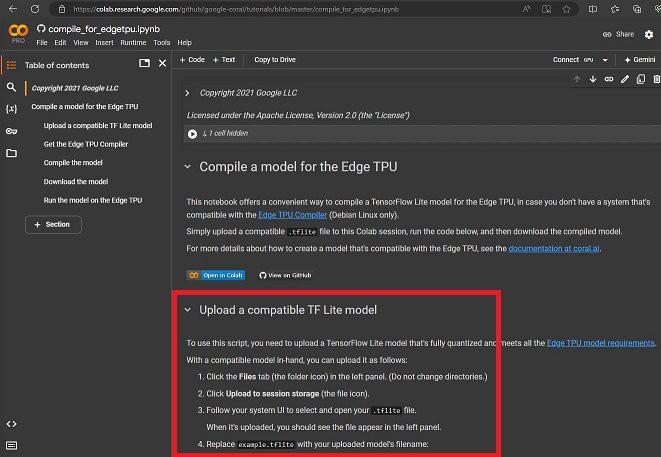Open the File menu

click(42, 43)
